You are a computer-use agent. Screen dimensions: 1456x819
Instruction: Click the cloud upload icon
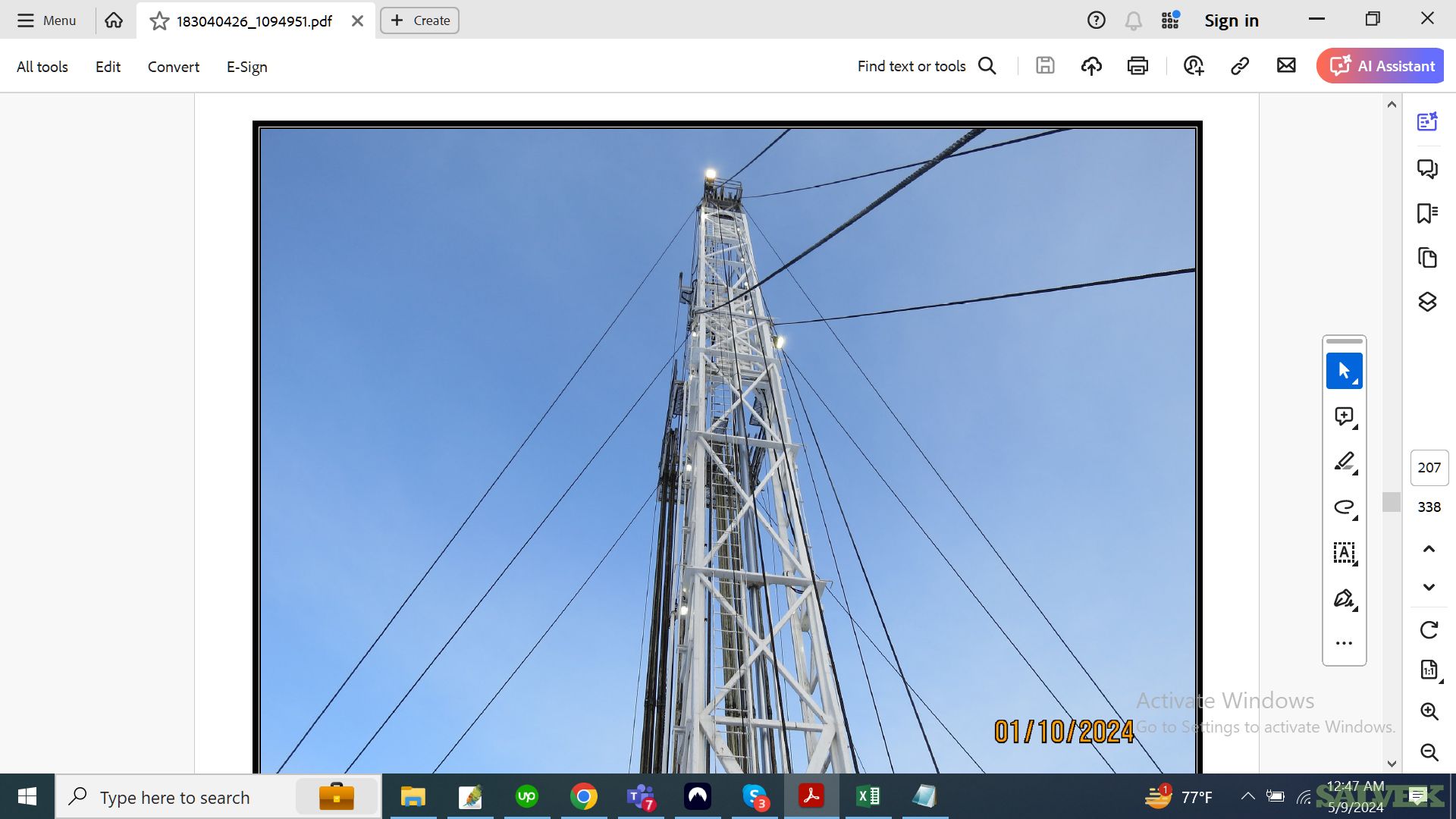[1091, 66]
